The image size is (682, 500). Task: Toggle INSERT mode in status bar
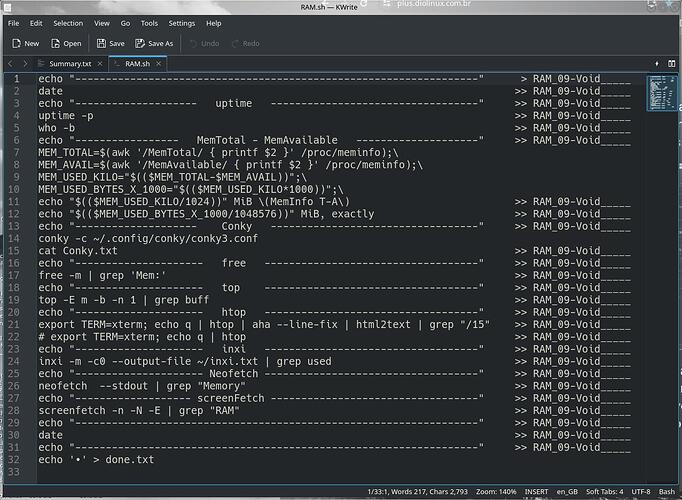click(x=536, y=492)
